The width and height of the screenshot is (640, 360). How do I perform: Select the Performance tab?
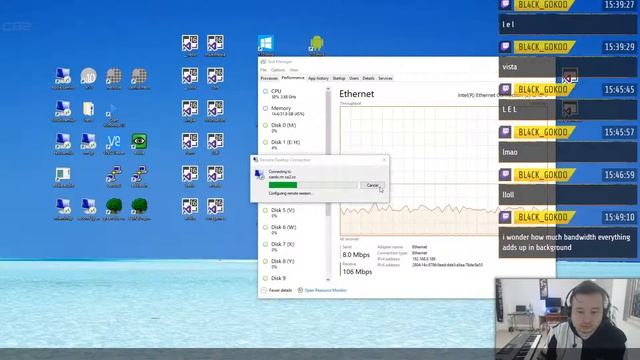click(x=293, y=78)
